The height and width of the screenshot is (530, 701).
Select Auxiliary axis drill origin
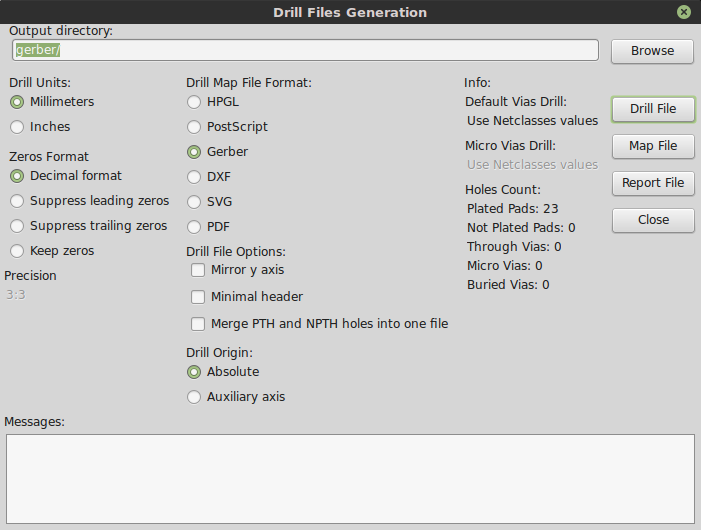click(x=194, y=397)
